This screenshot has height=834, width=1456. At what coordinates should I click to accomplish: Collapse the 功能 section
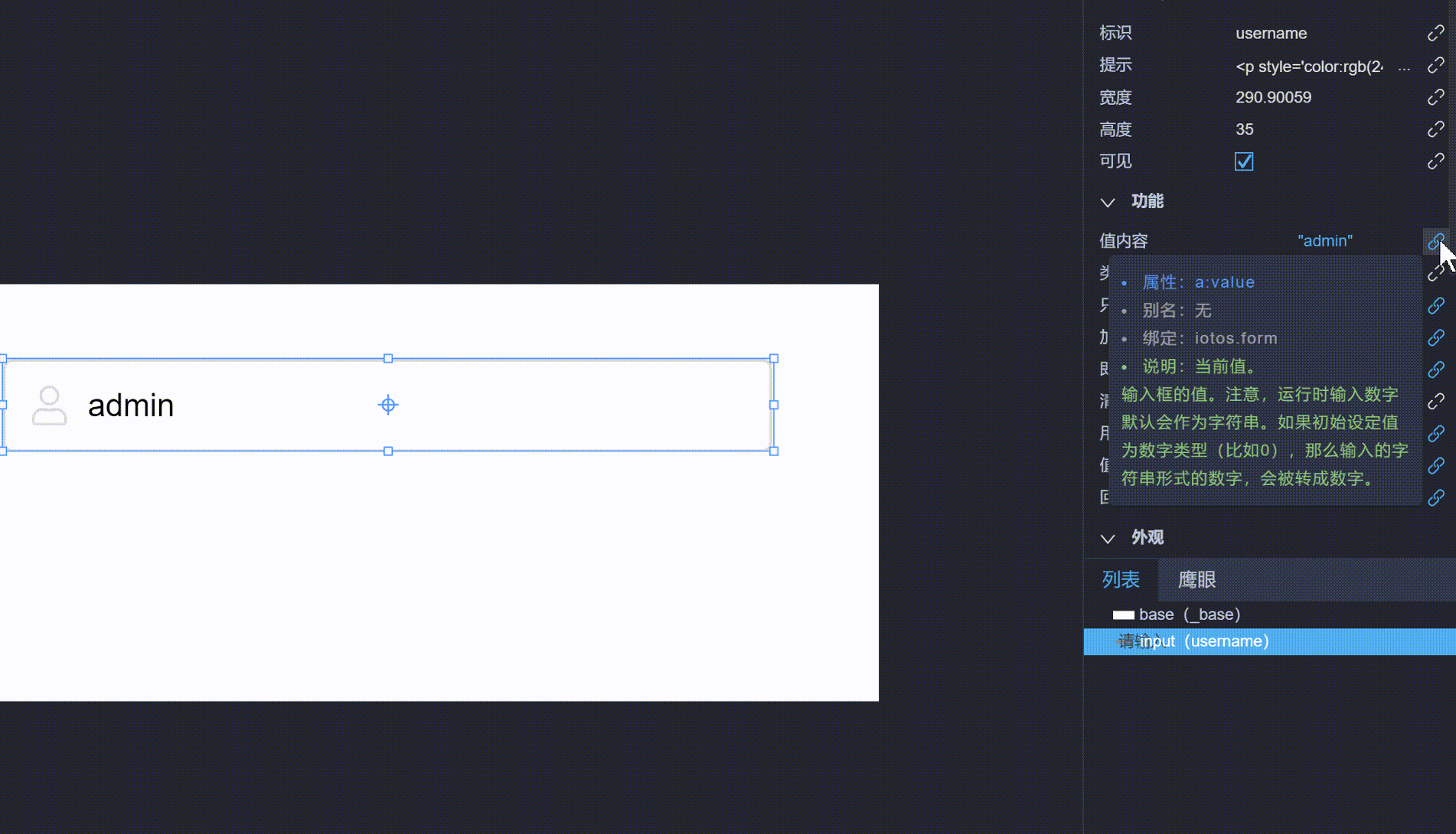click(1108, 201)
